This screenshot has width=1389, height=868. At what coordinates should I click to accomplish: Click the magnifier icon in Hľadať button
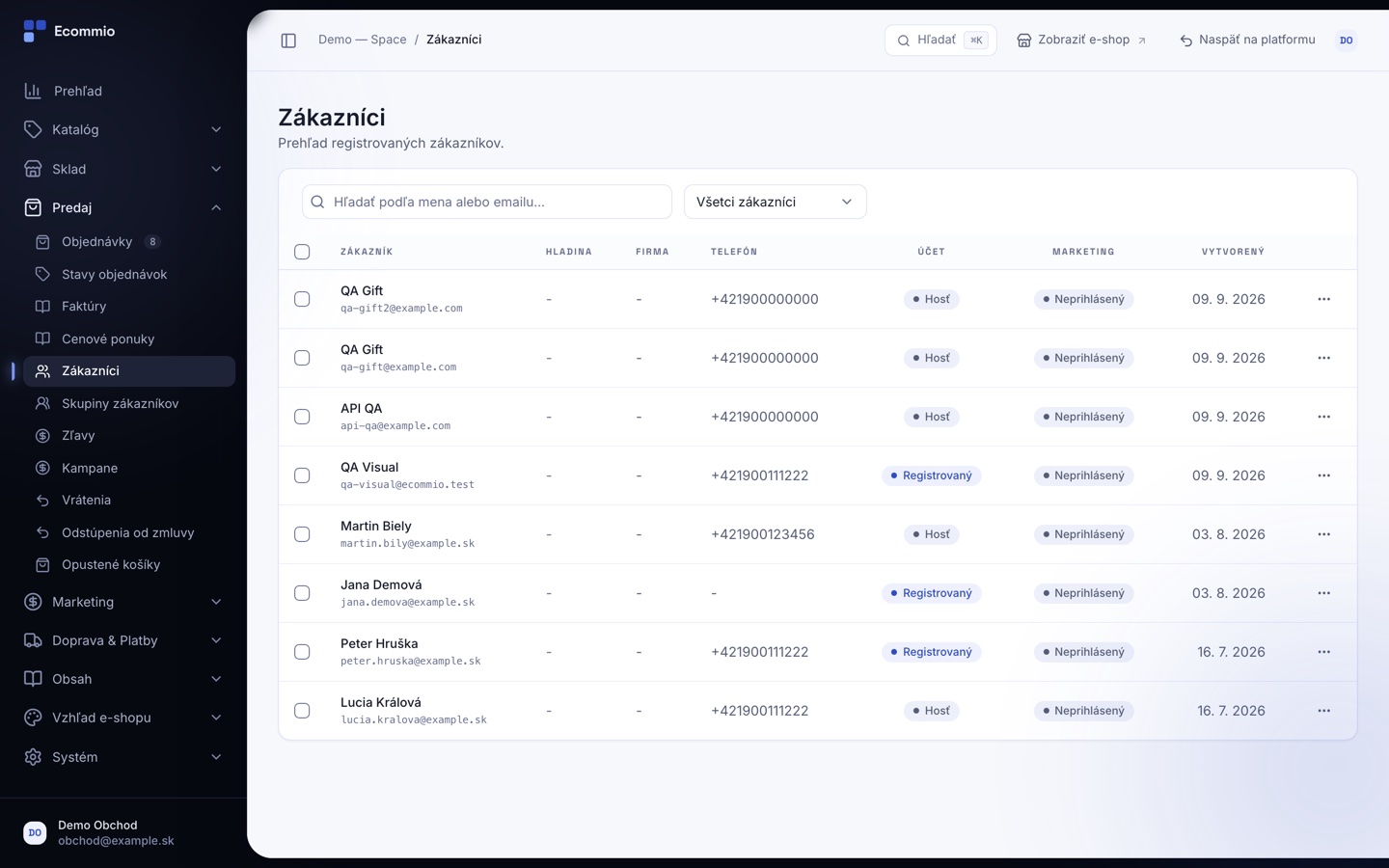pos(904,41)
